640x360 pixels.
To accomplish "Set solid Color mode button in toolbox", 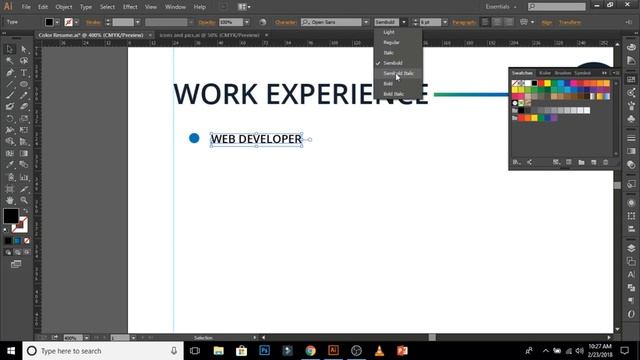I will (8, 241).
